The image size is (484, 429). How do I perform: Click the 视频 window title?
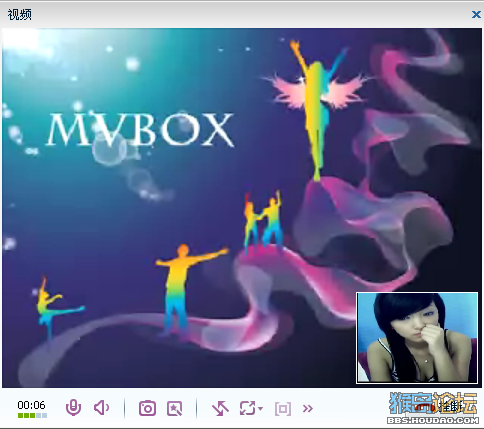[x=20, y=14]
